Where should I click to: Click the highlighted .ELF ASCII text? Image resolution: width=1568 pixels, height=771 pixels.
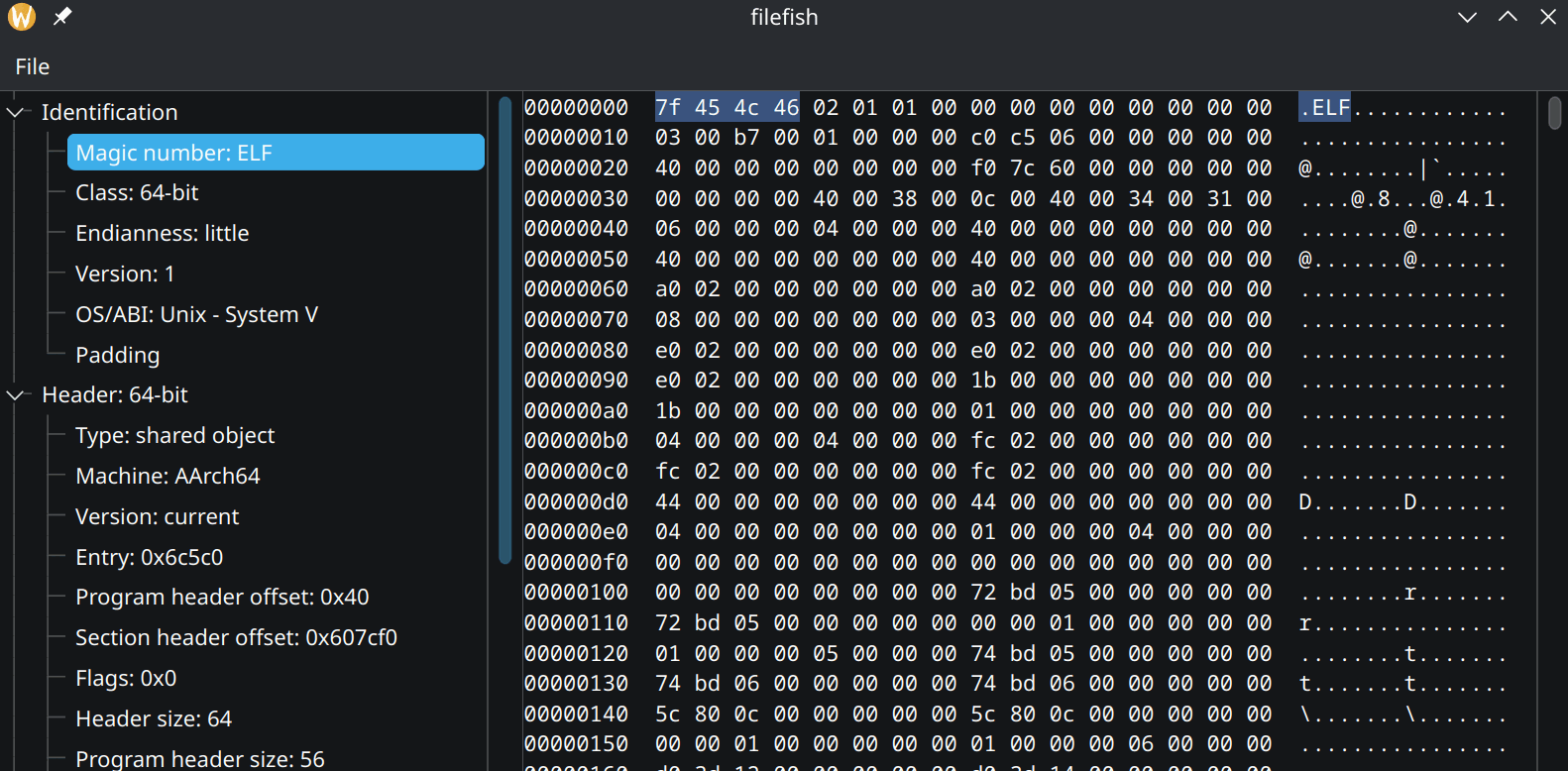(x=1325, y=107)
